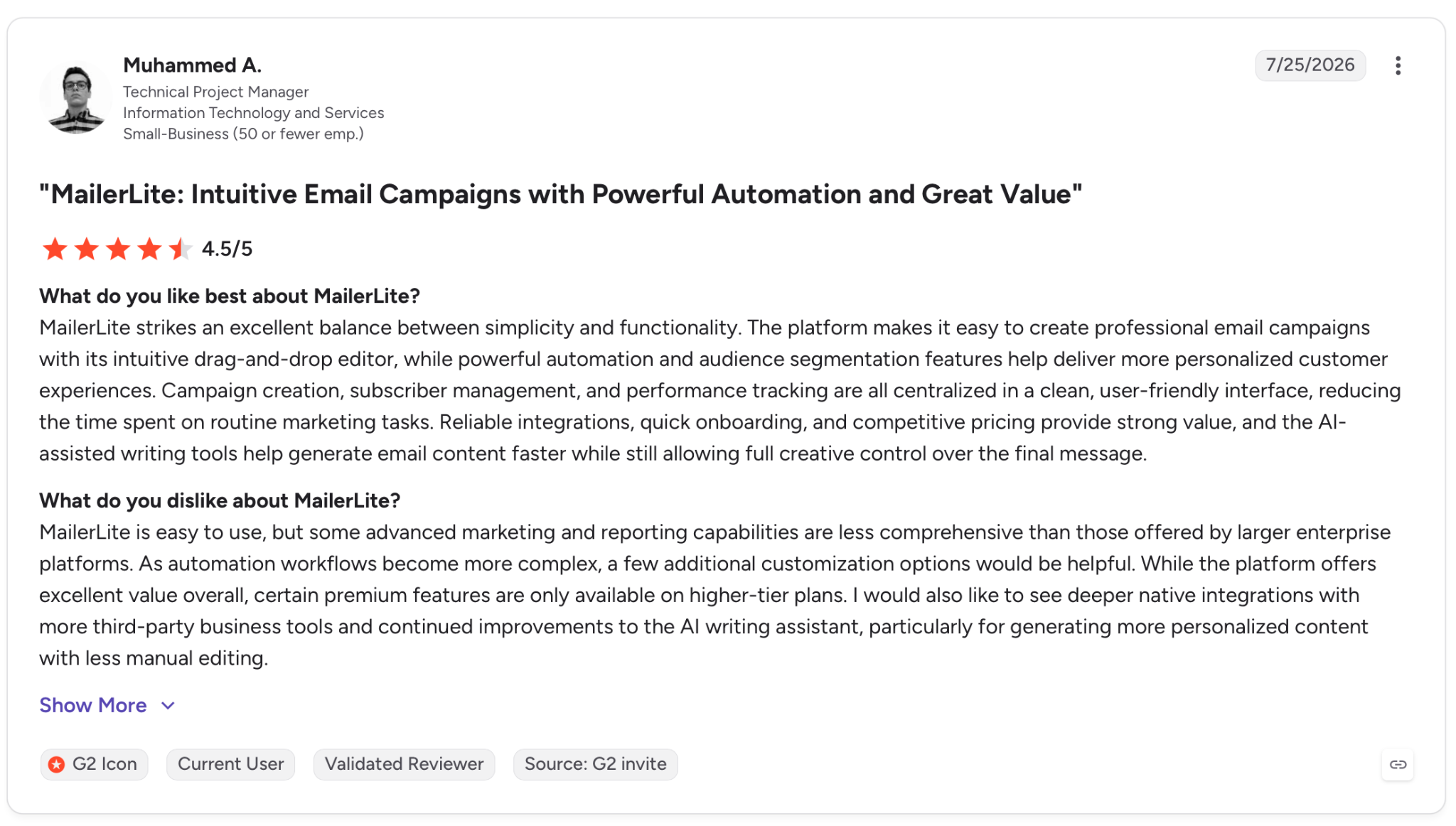1456x826 pixels.
Task: Select the Validated Reviewer tag
Action: point(404,764)
